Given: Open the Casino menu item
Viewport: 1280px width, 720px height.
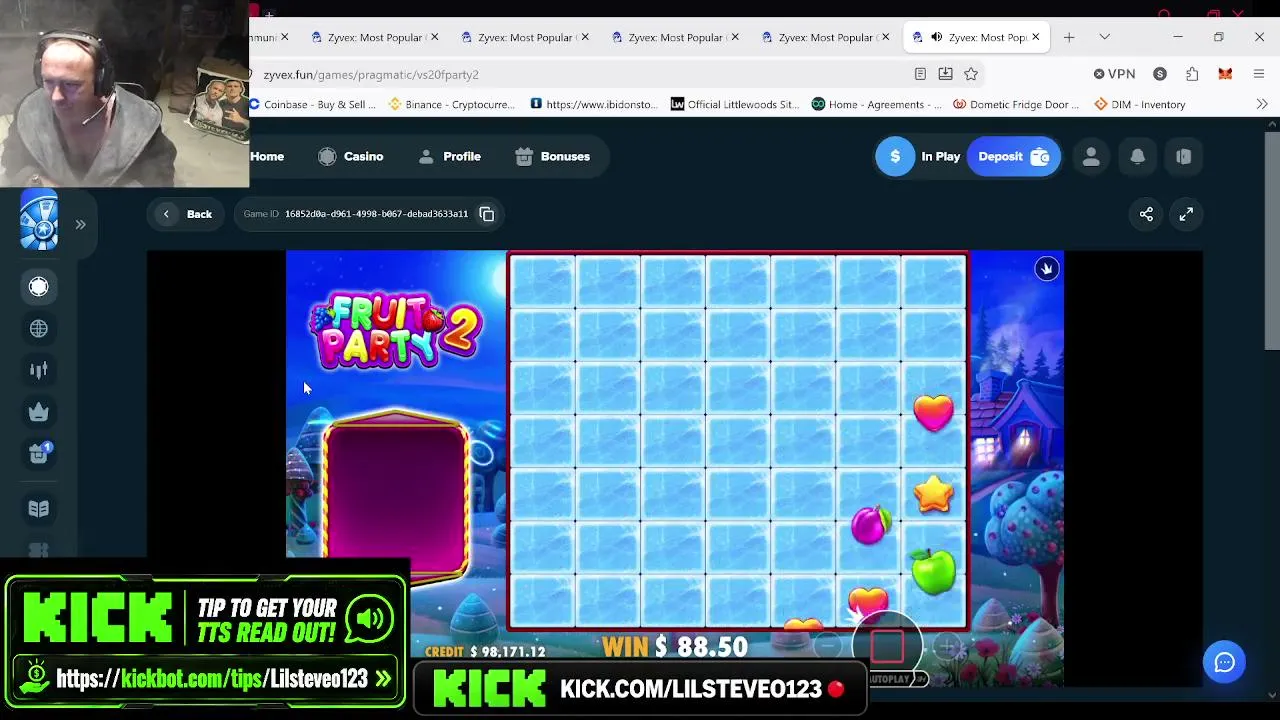Looking at the screenshot, I should tap(351, 156).
